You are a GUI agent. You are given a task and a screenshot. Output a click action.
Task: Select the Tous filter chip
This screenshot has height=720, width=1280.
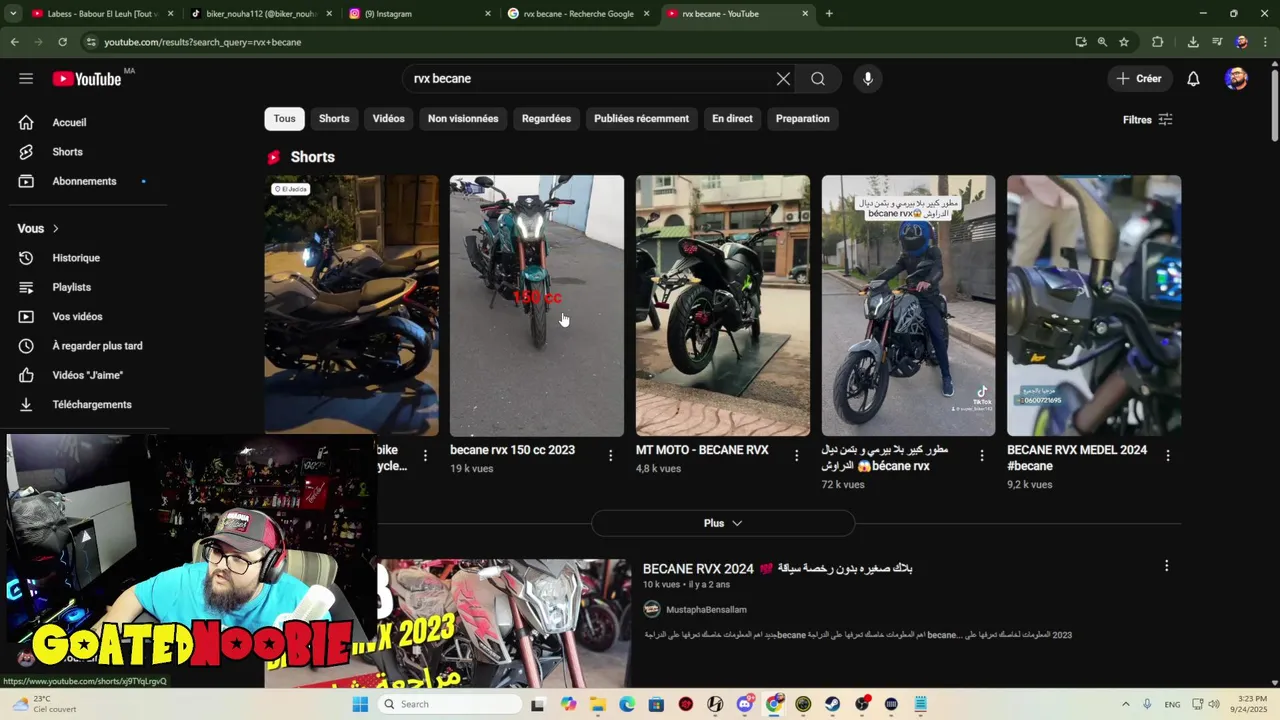pos(285,119)
